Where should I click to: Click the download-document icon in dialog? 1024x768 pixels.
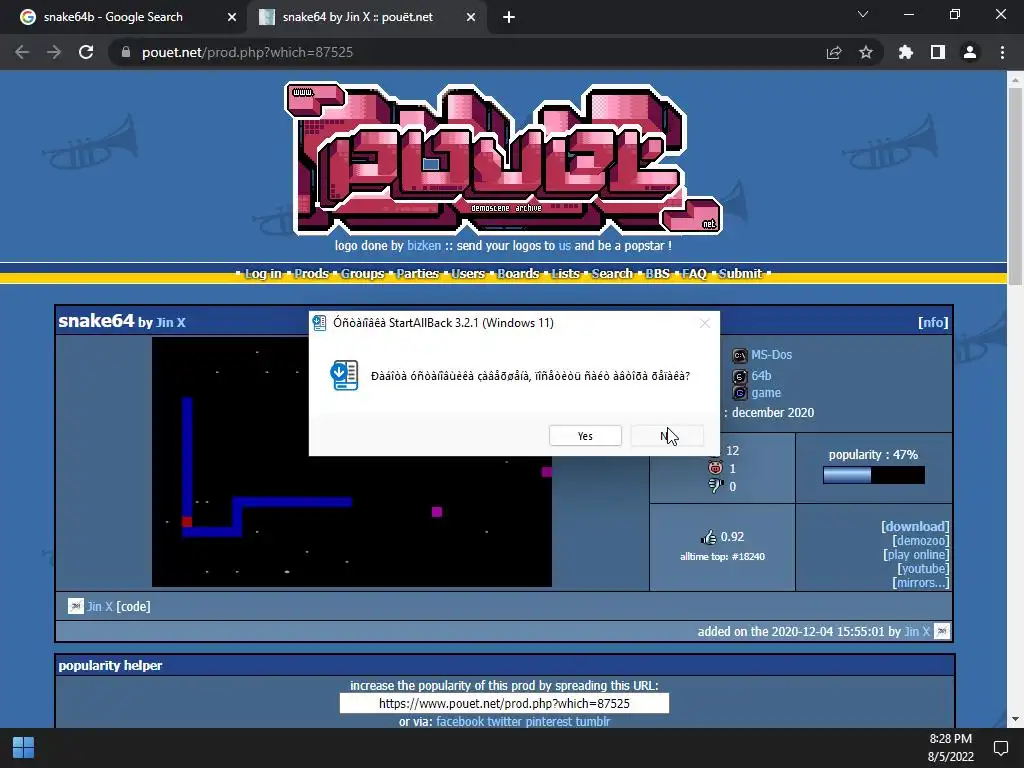tap(344, 376)
